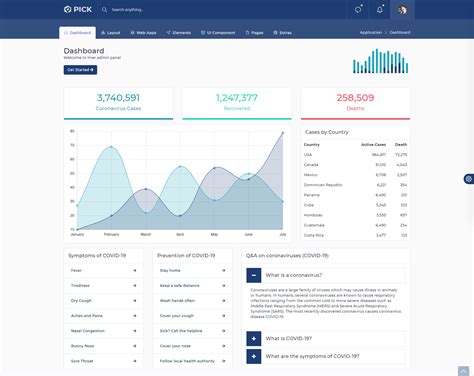Open the Elements menu
474x376 pixels.
(179, 33)
